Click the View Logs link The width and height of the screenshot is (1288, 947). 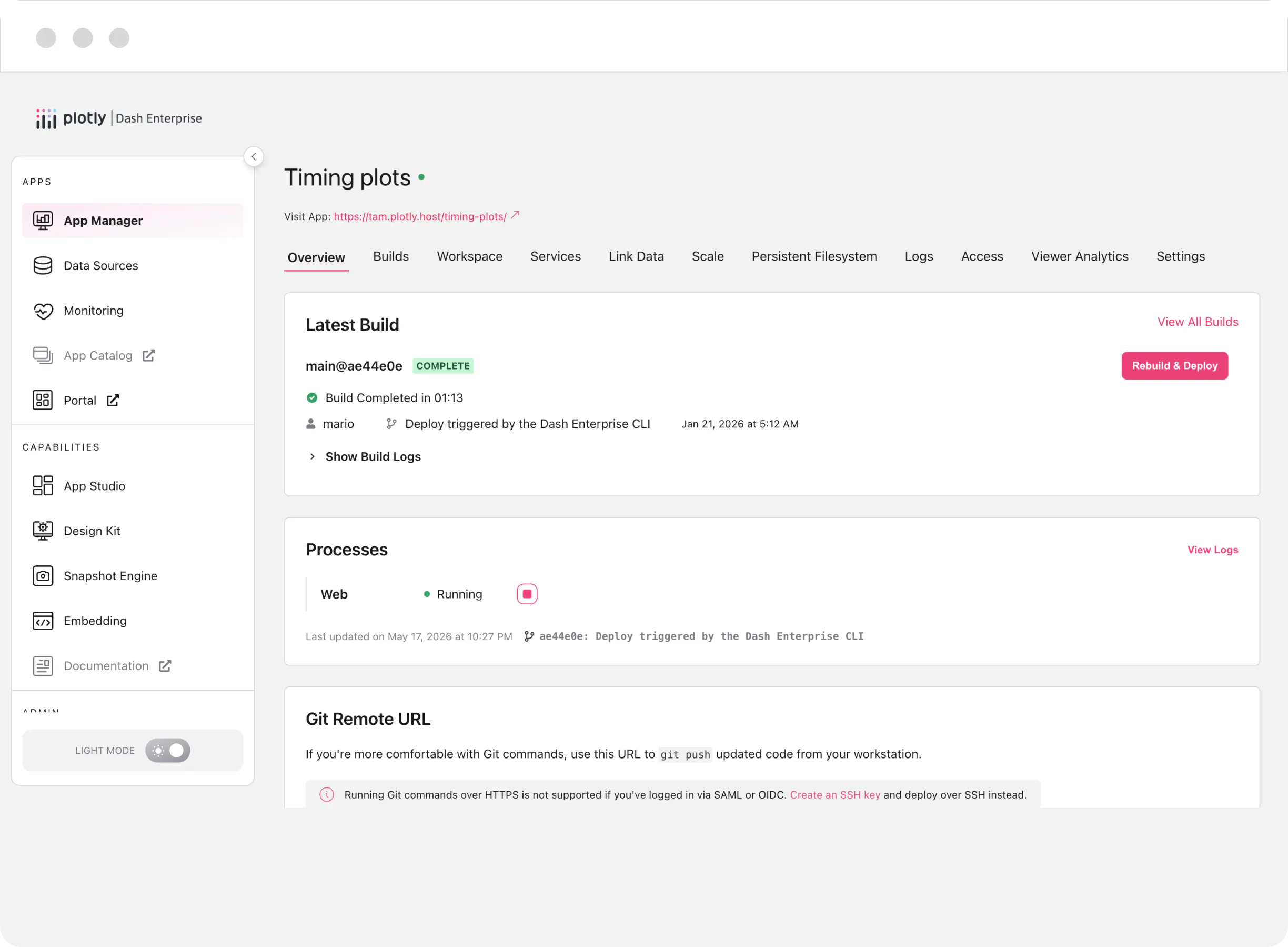[1213, 550]
